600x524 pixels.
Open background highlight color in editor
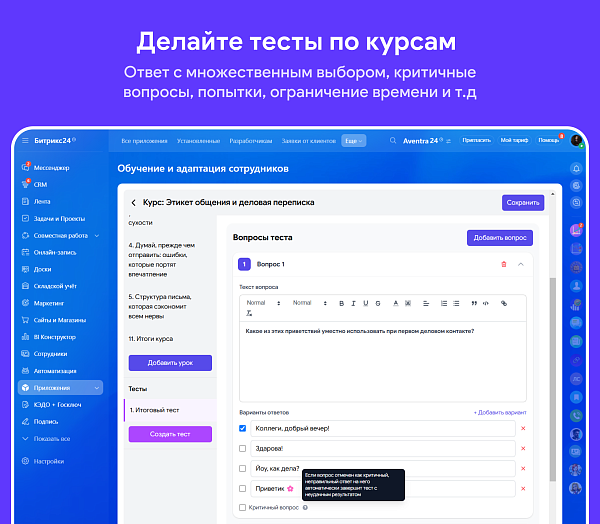[408, 303]
